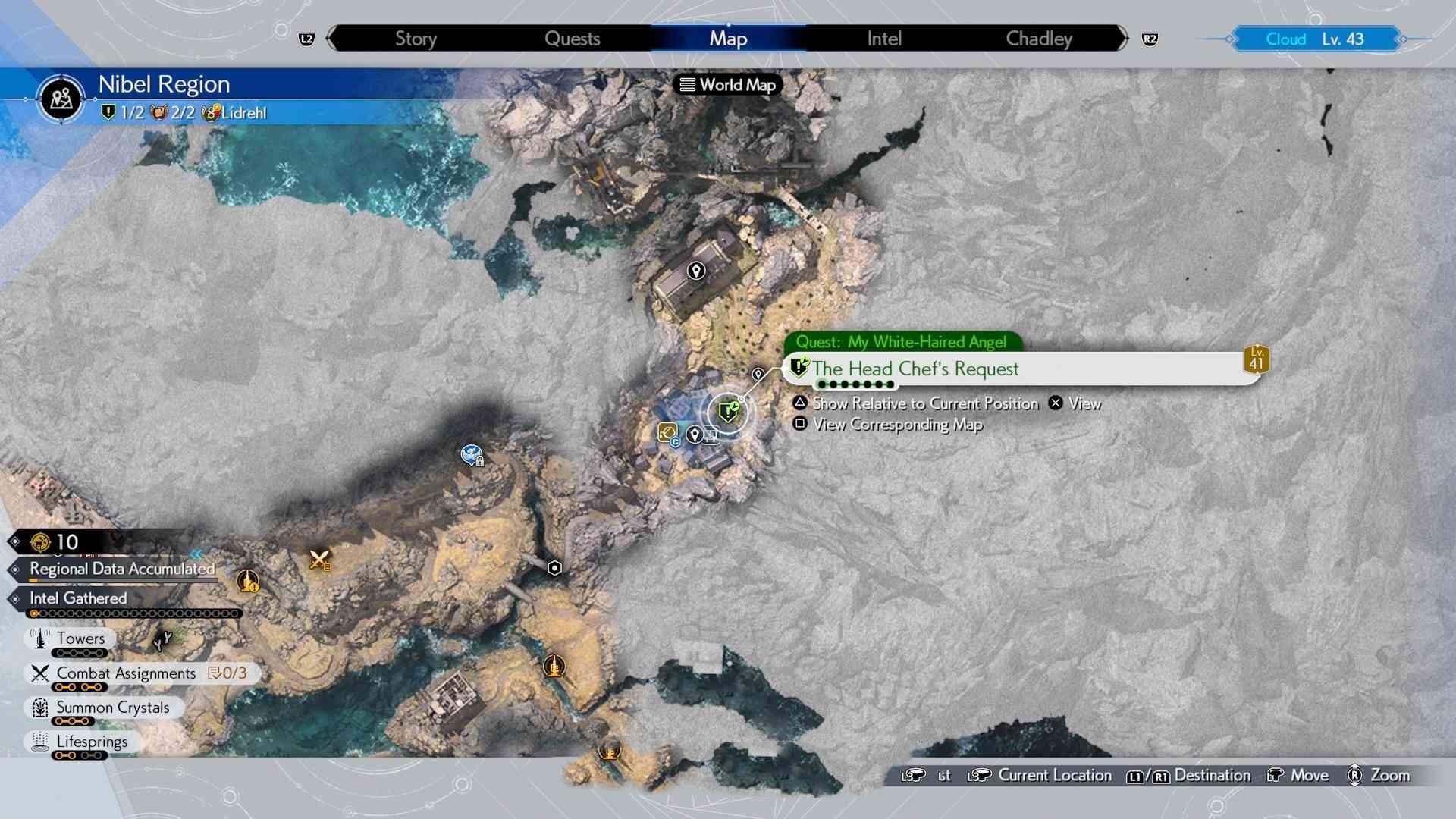The width and height of the screenshot is (1456, 819).
Task: Open the Story tab
Action: [x=416, y=39]
